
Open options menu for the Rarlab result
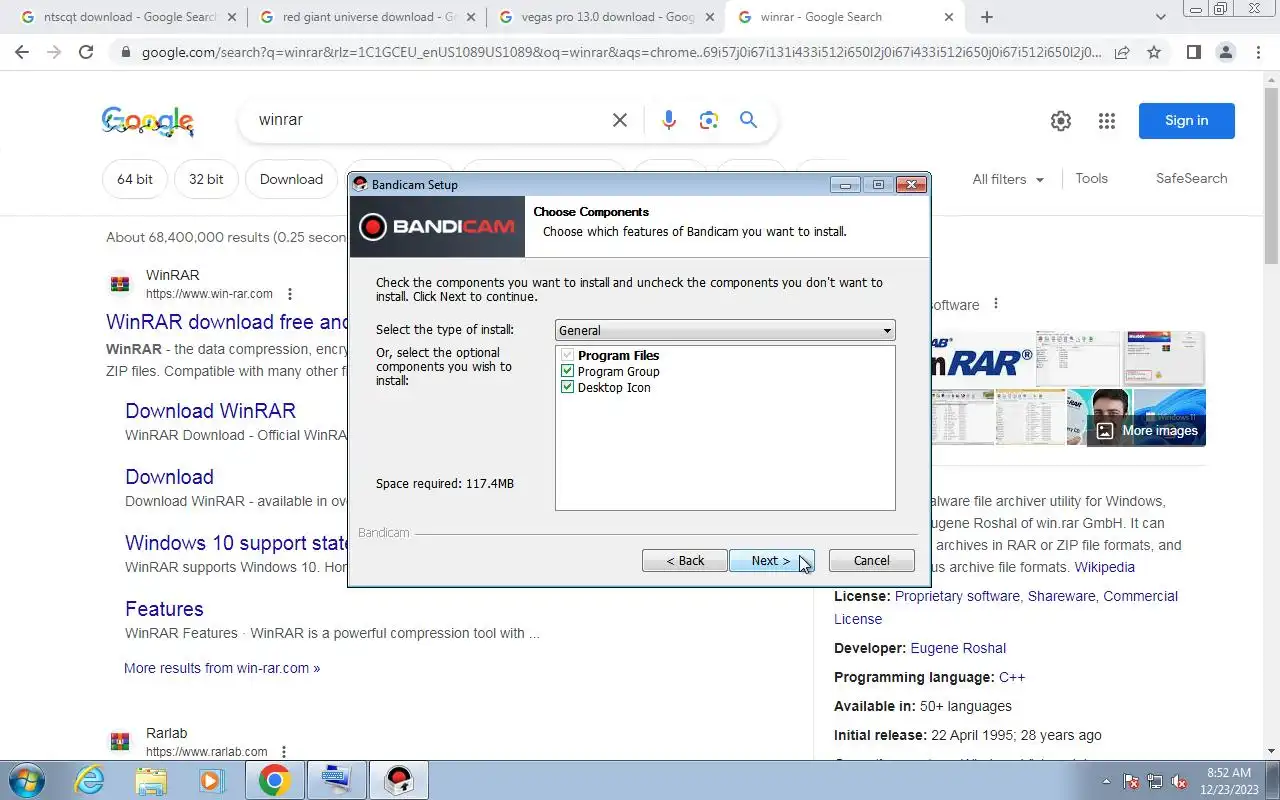[x=284, y=752]
